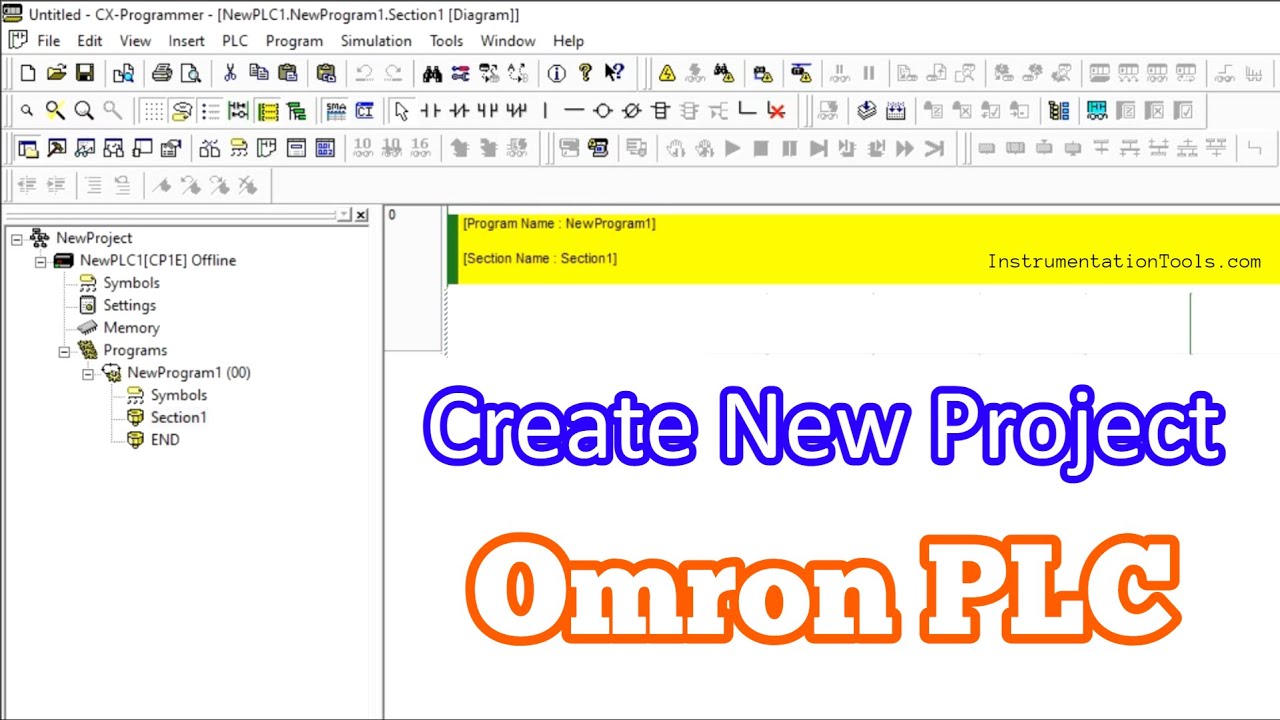The image size is (1280, 720).
Task: Open the Program menu
Action: (x=294, y=41)
